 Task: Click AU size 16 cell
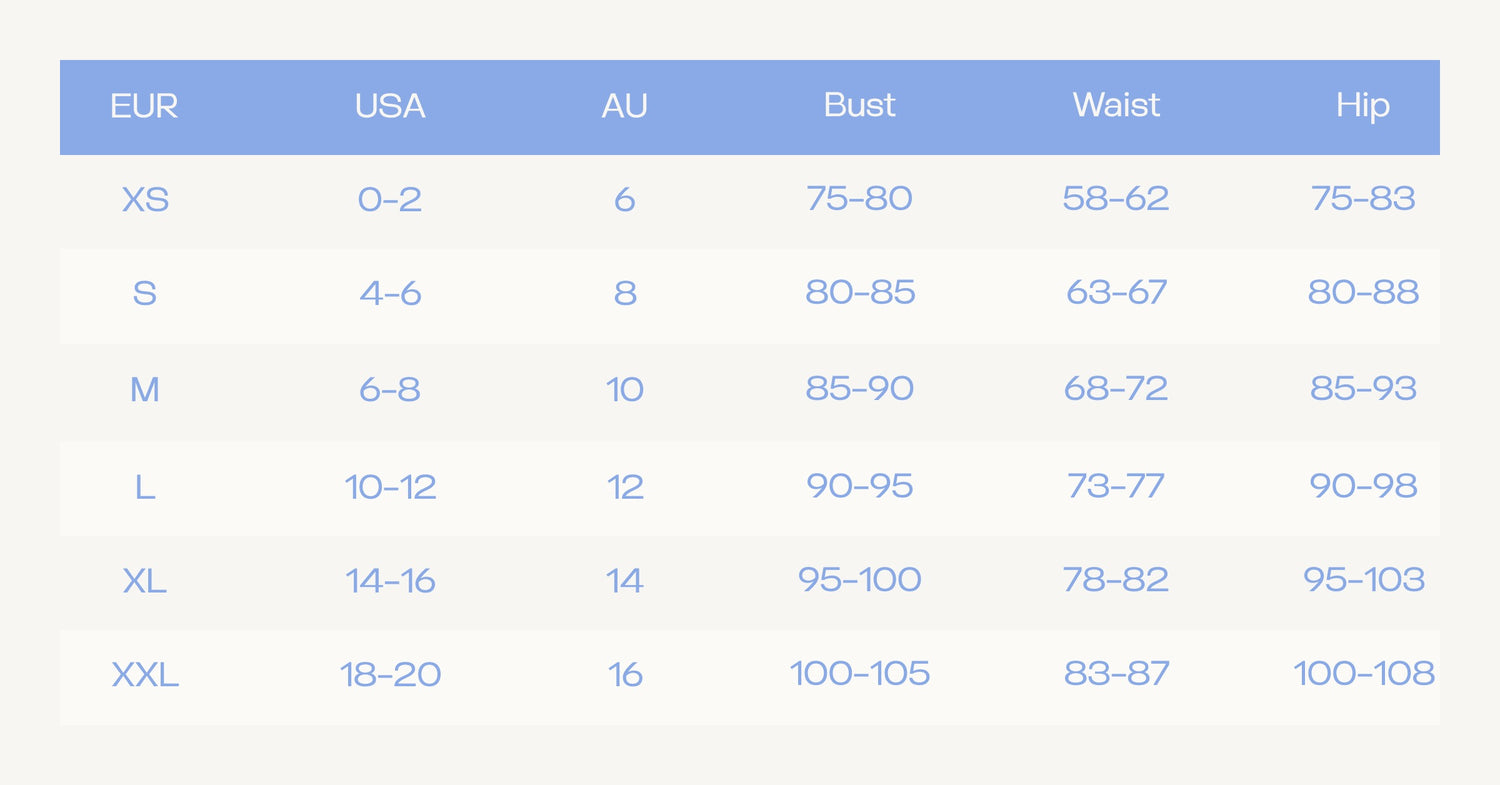click(625, 675)
